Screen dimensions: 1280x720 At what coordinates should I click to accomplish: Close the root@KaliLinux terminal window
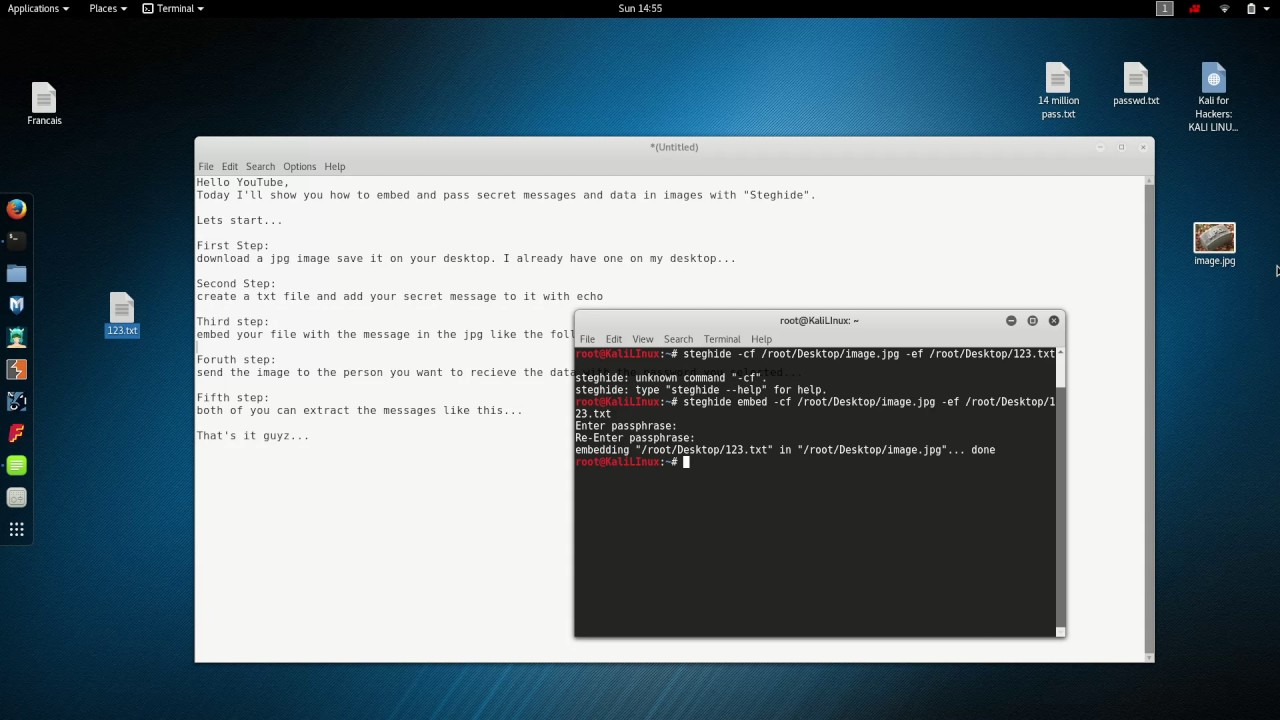pos(1053,321)
